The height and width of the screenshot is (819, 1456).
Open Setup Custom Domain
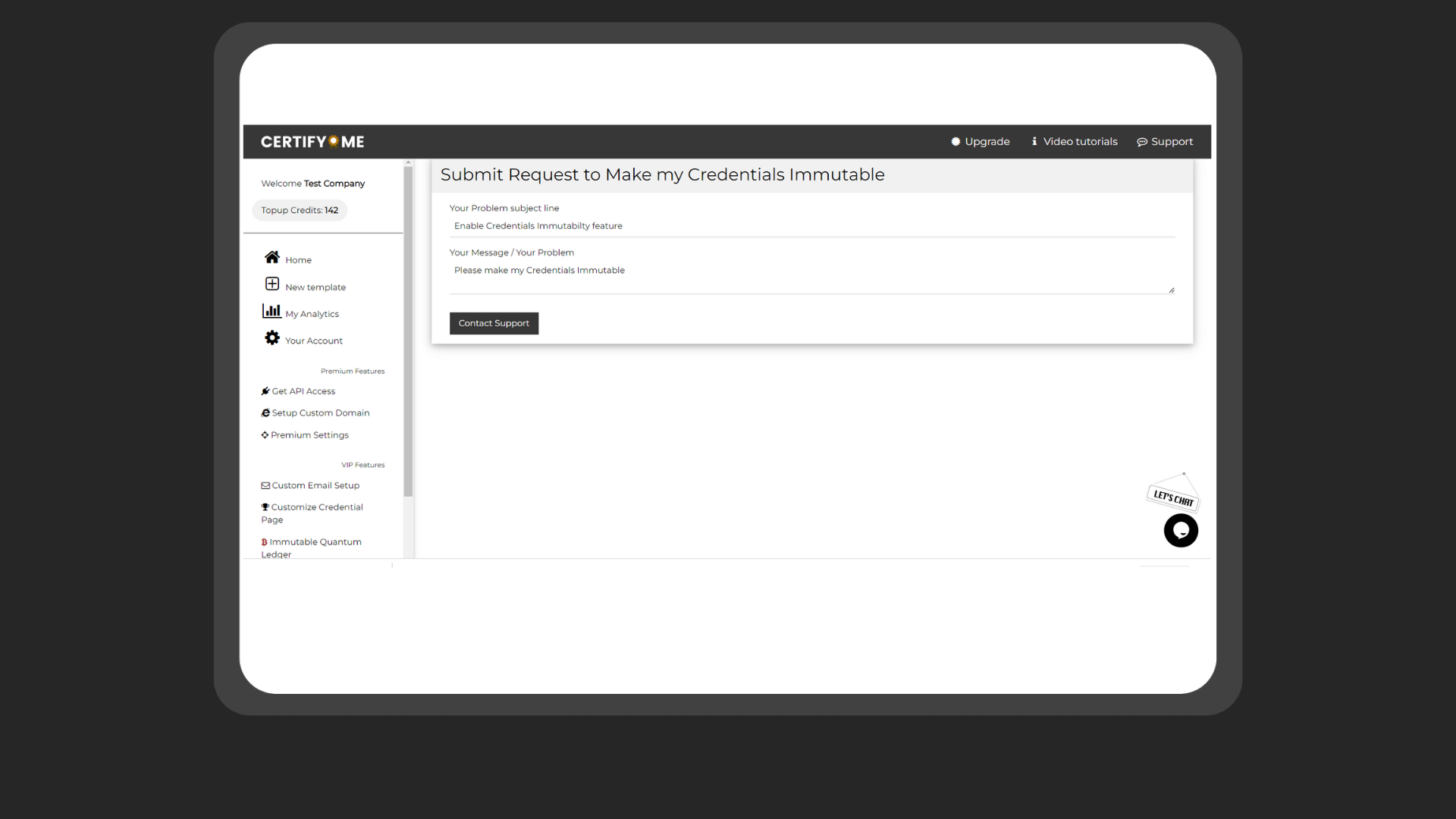pos(320,413)
